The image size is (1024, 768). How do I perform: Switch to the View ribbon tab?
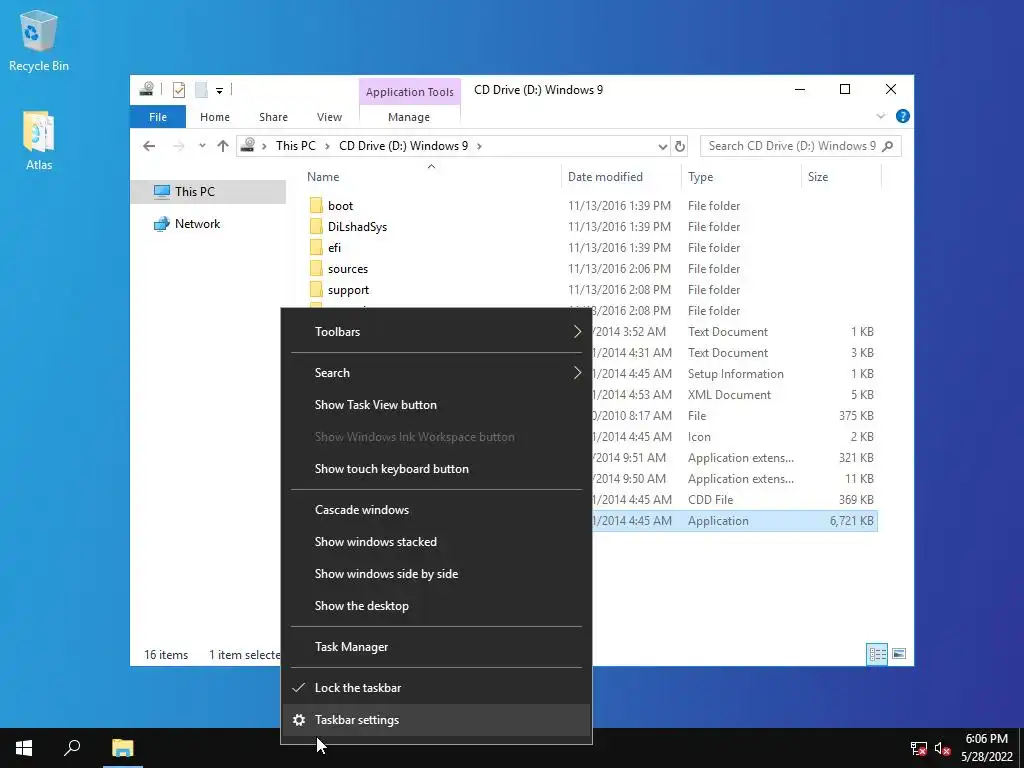329,117
